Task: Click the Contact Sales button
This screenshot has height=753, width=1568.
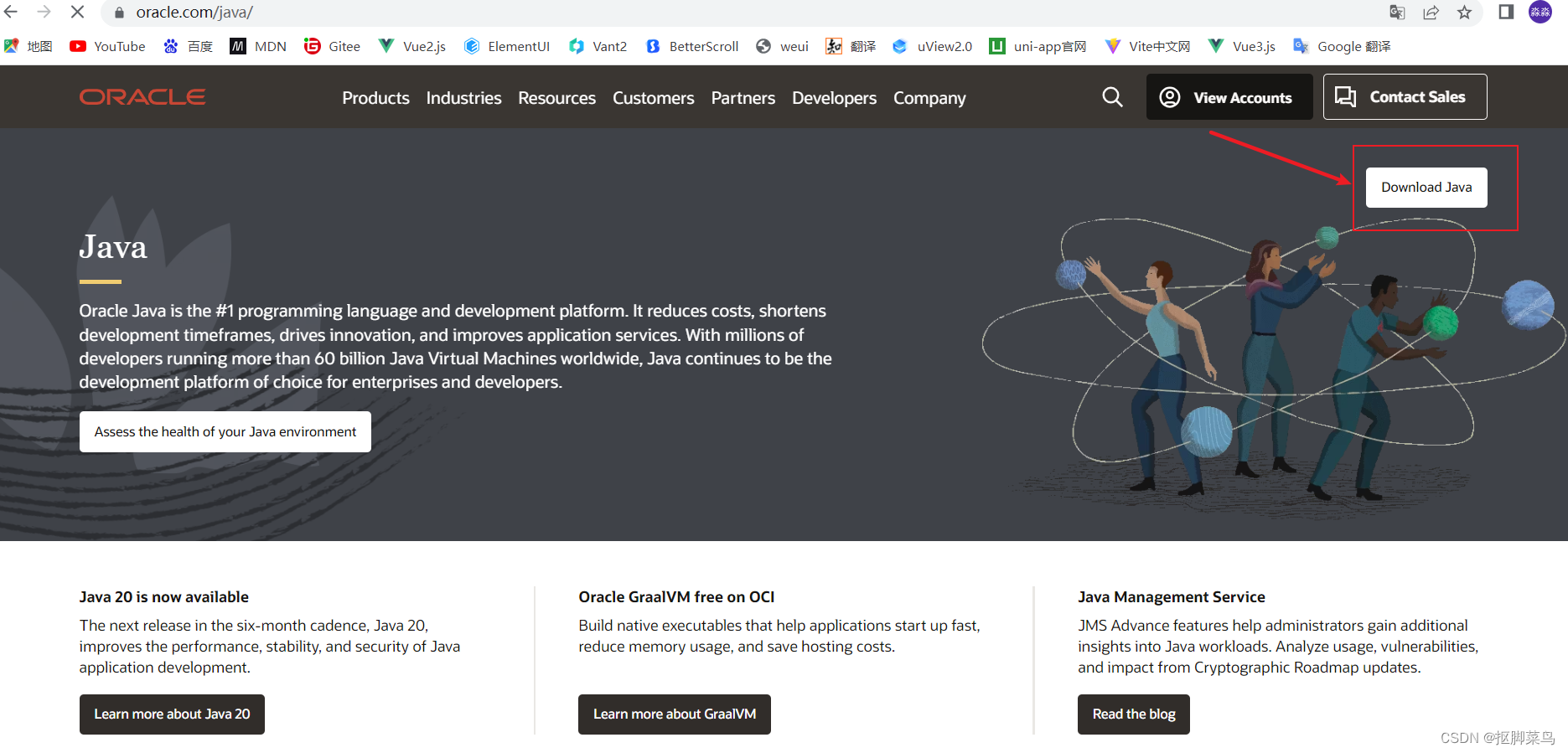Action: pyautogui.click(x=1405, y=97)
